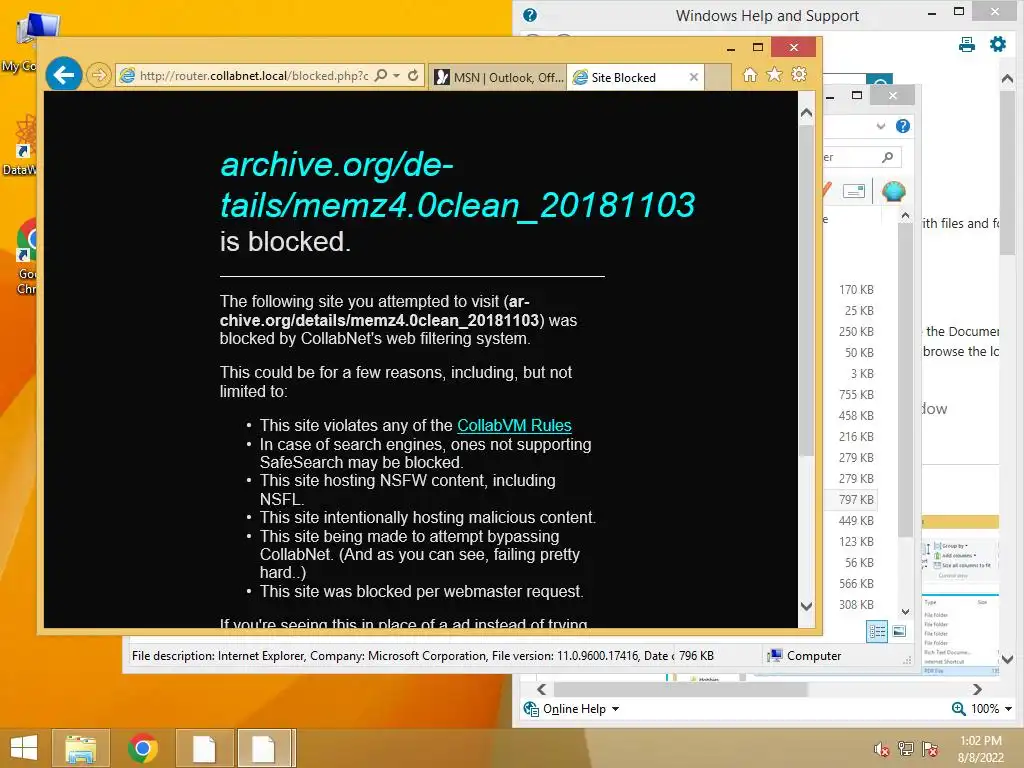Click the search magnifier in IE address bar
Screen dimensions: 1024x768
tap(381, 76)
